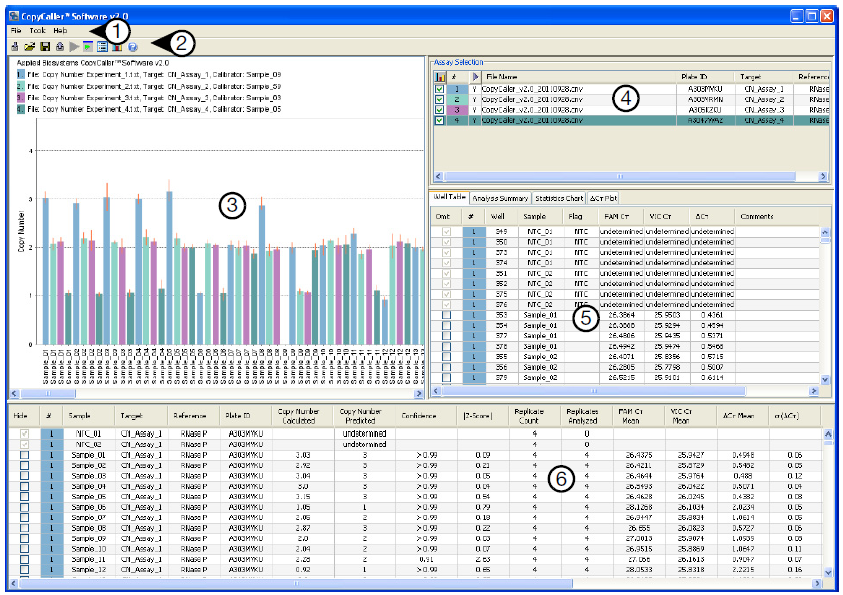843x595 pixels.
Task: Click the table list view toolbar icon
Action: pos(103,46)
